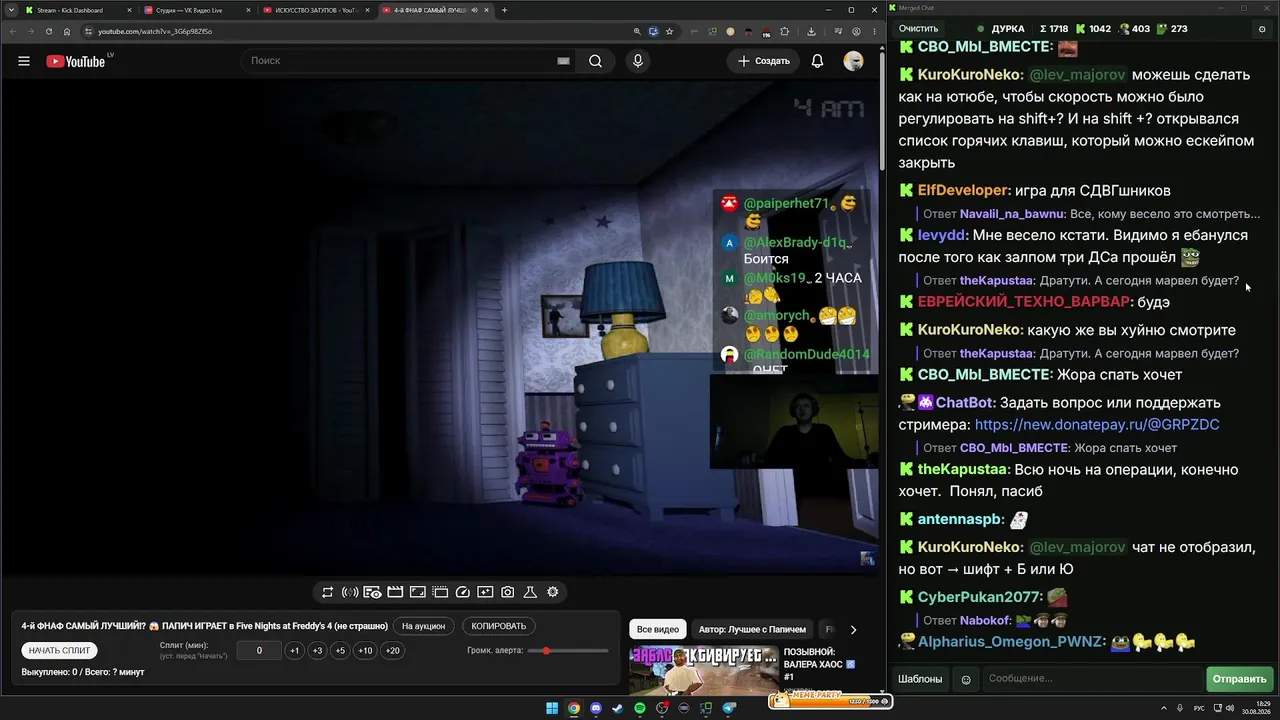The image size is (1280, 720).
Task: Click the dashed-top window icon in toolbar
Action: (x=440, y=592)
